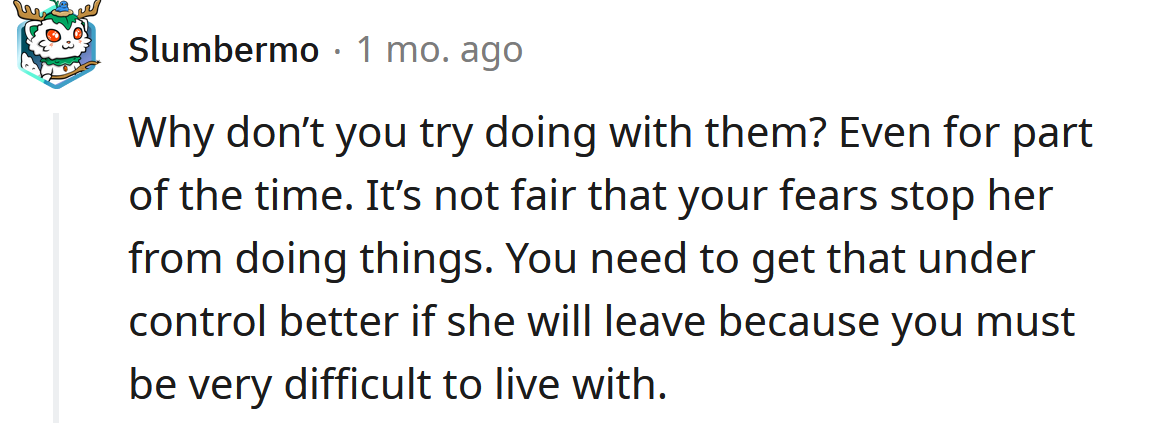Collapse the comment using the vertical thread line
Screen dimensions: 1160x423
click(x=55, y=268)
